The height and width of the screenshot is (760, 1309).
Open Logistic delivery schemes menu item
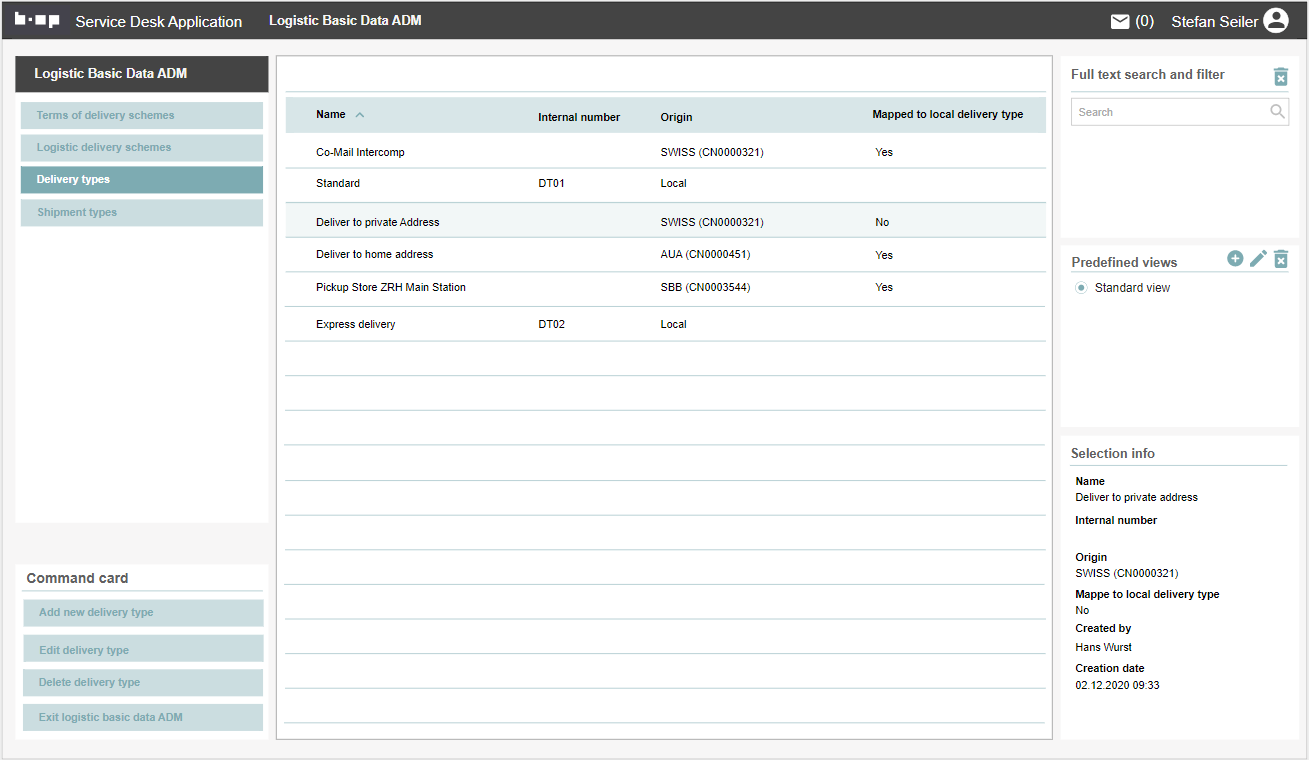pos(142,148)
